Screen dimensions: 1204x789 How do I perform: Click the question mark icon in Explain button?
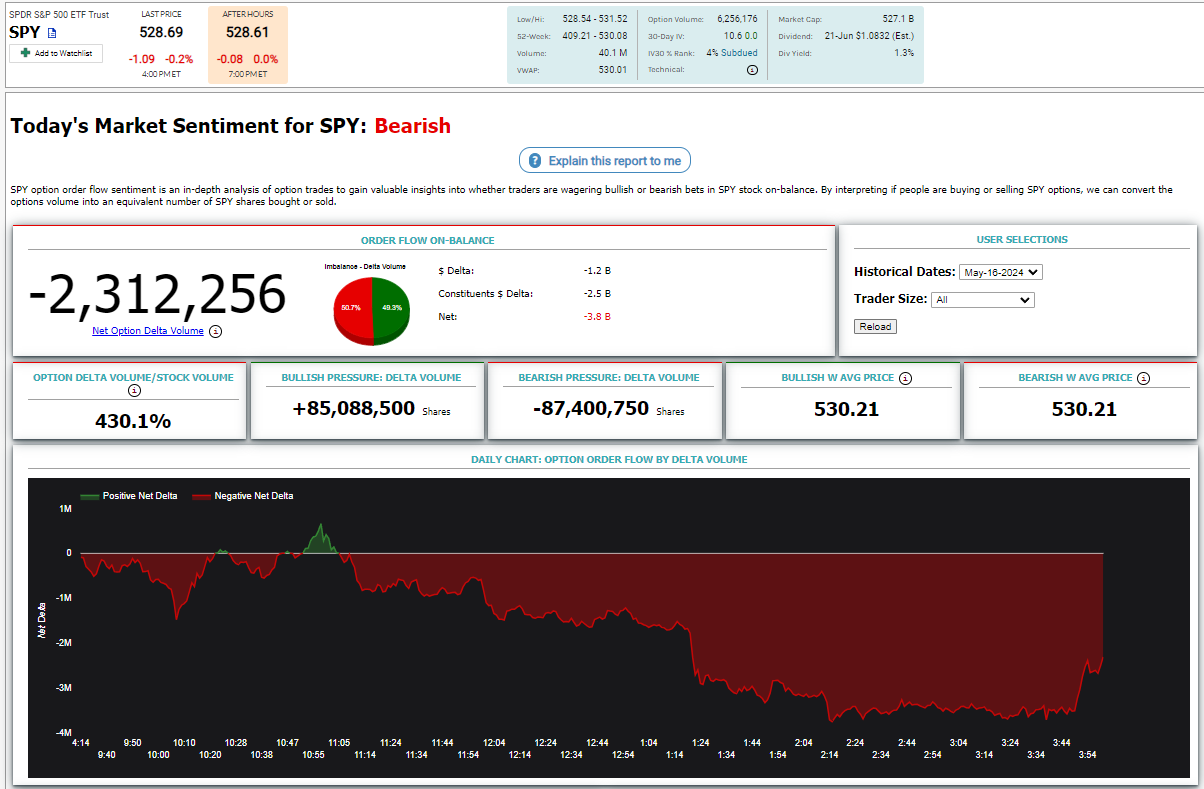pyautogui.click(x=535, y=161)
